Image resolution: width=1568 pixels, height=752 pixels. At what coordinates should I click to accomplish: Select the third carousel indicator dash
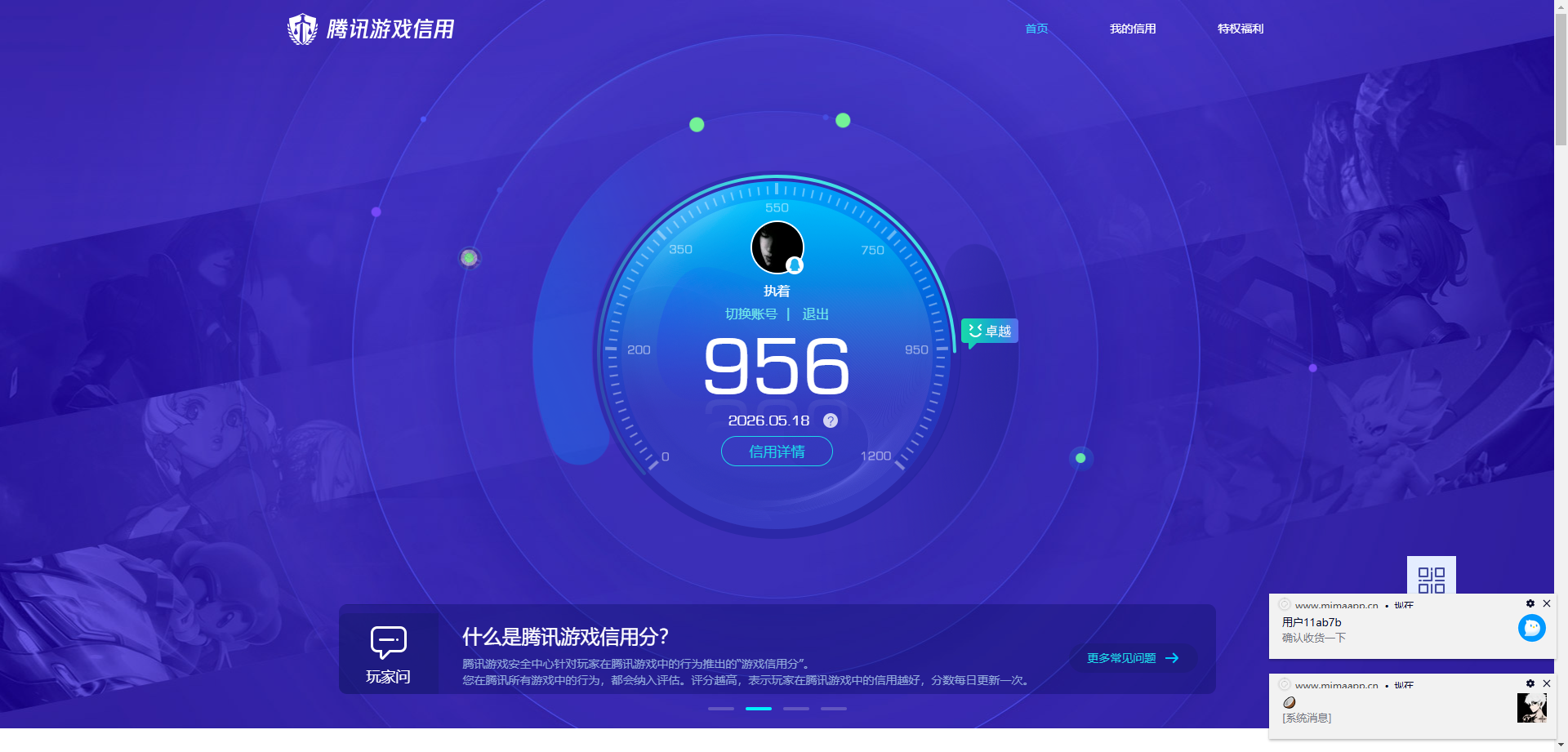796,709
